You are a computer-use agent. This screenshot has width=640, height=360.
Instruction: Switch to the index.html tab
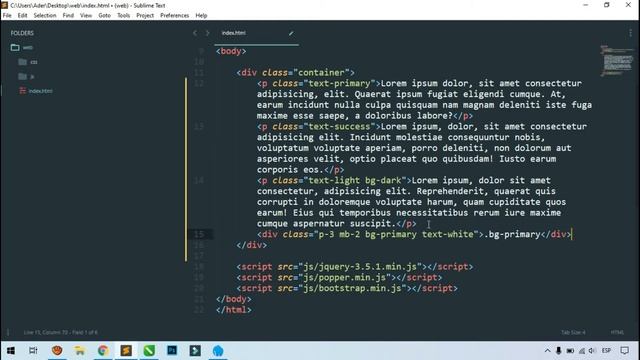(x=233, y=33)
